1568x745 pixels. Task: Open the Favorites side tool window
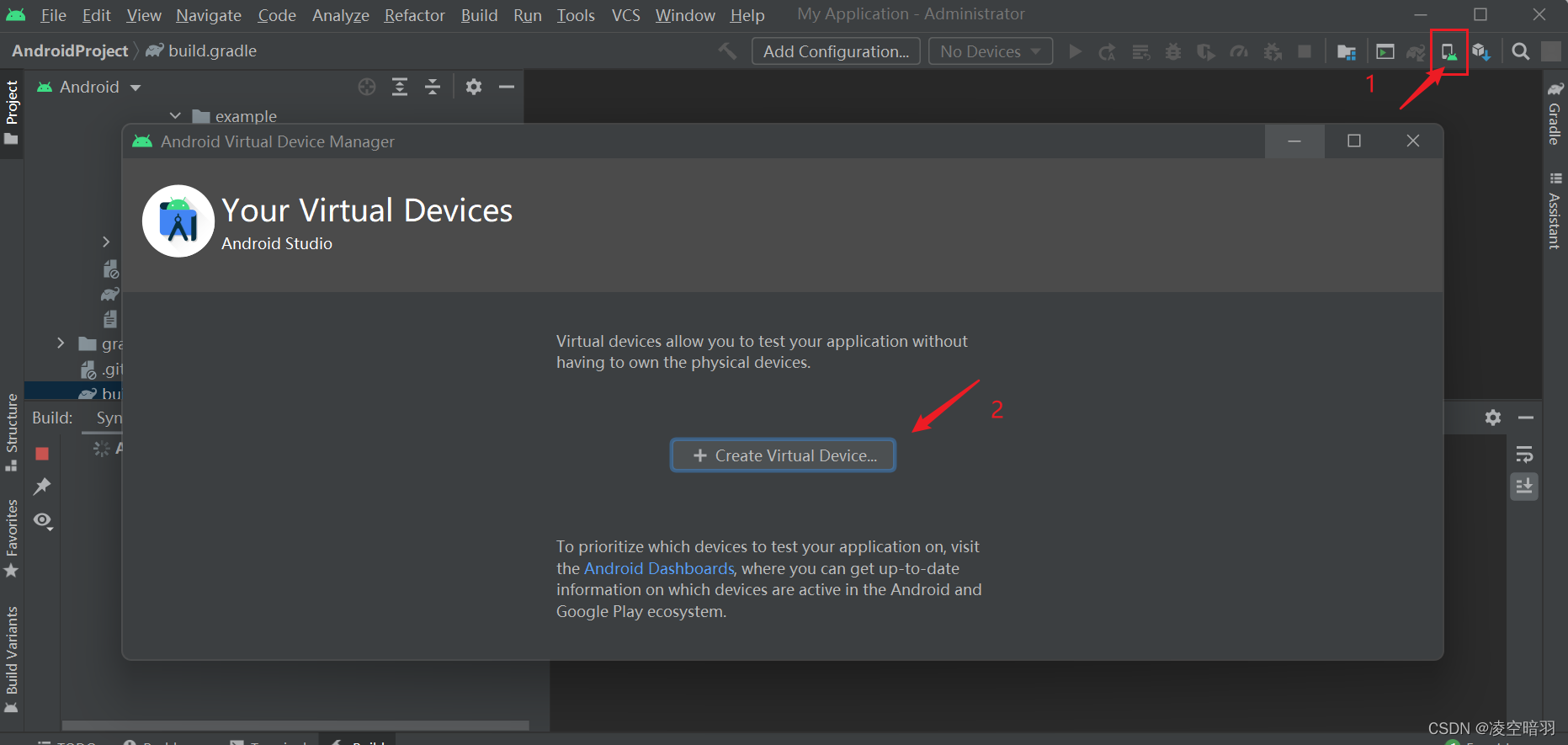pos(12,539)
